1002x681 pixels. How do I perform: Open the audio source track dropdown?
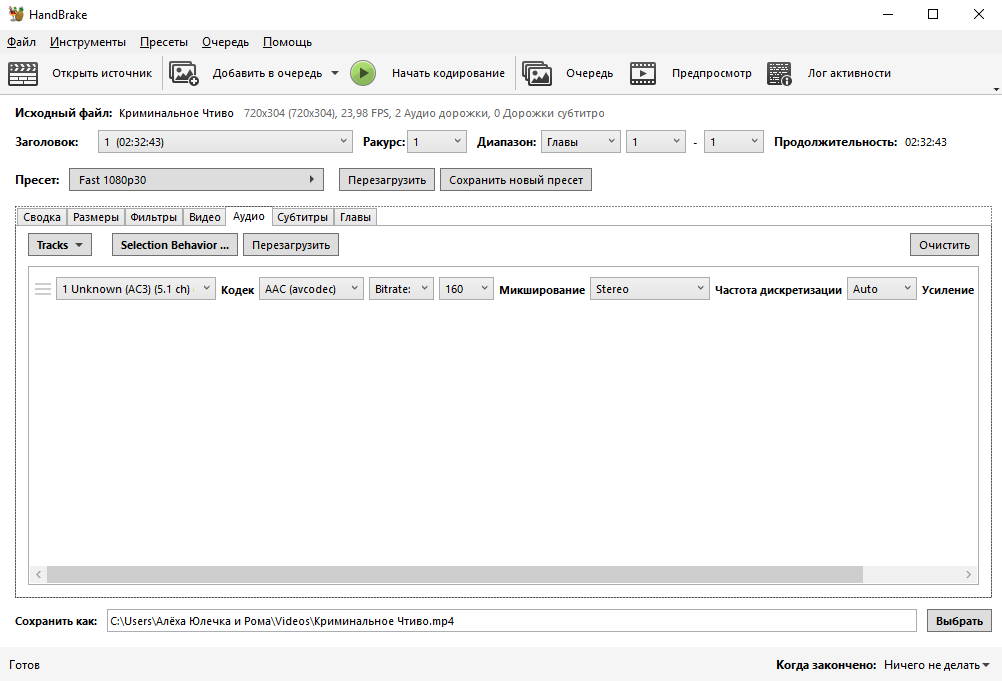135,289
